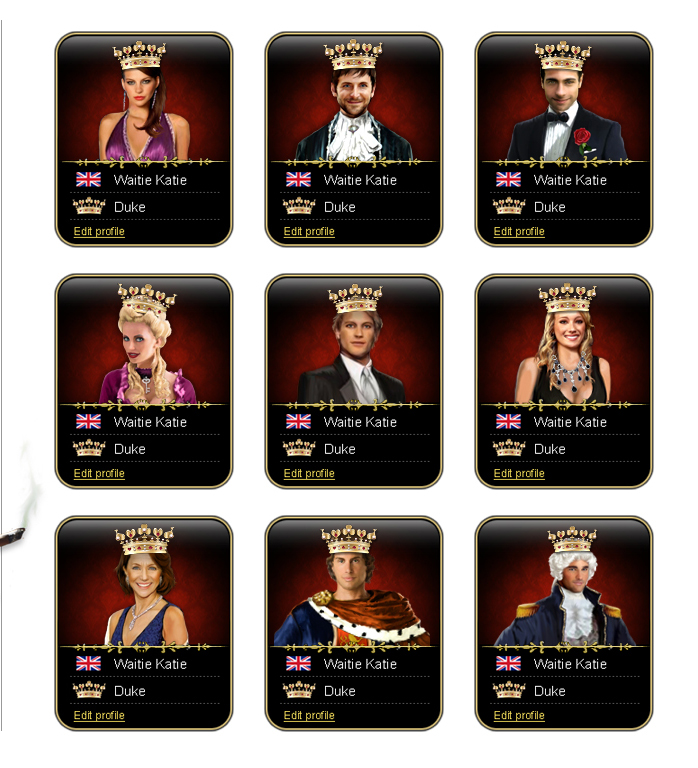
Task: Select avatar of king in ermine robe
Action: (351, 586)
